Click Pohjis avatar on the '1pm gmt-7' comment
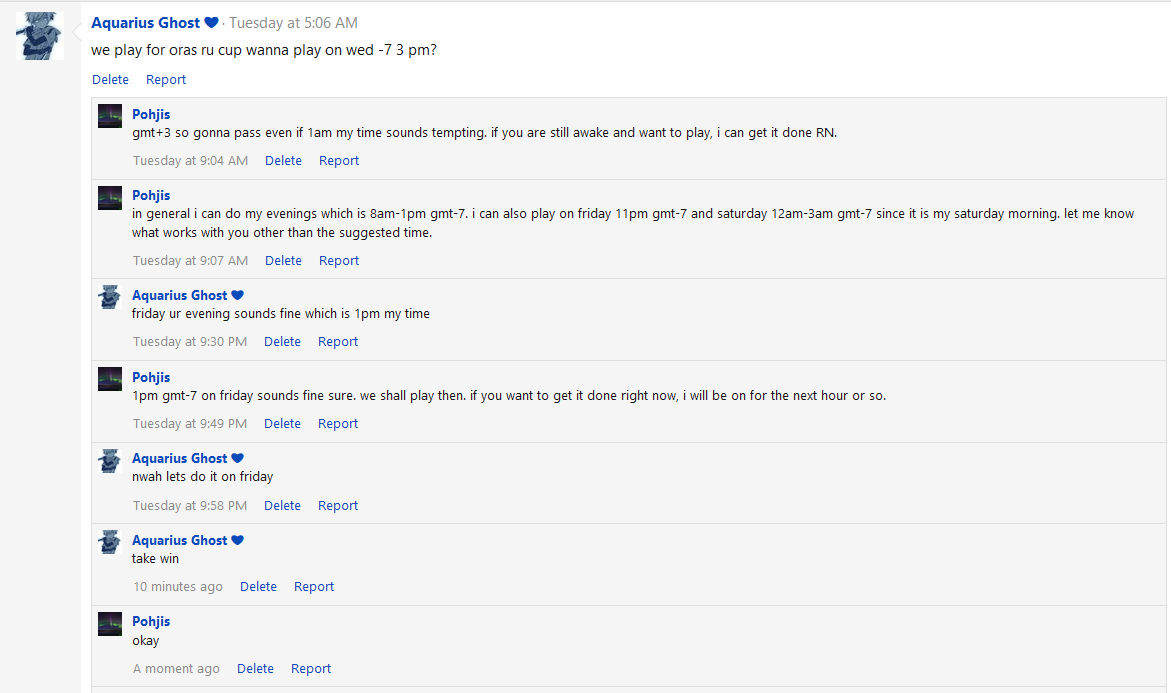The height and width of the screenshot is (693, 1171). coord(110,379)
